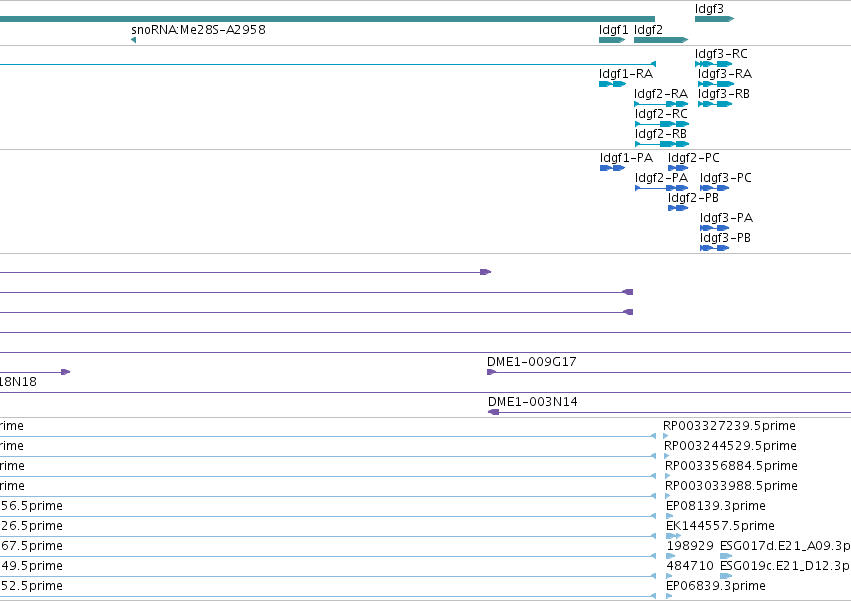Click the Idgf1-PA protein label
The height and width of the screenshot is (601, 851).
click(626, 159)
